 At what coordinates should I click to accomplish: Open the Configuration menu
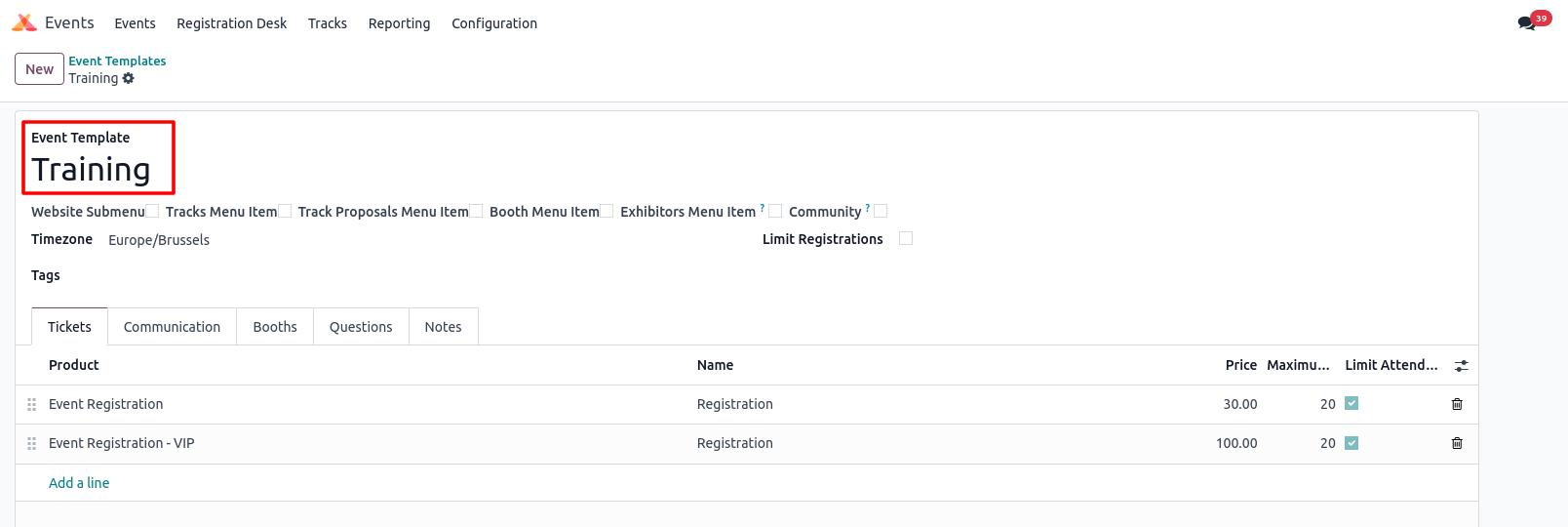click(494, 23)
